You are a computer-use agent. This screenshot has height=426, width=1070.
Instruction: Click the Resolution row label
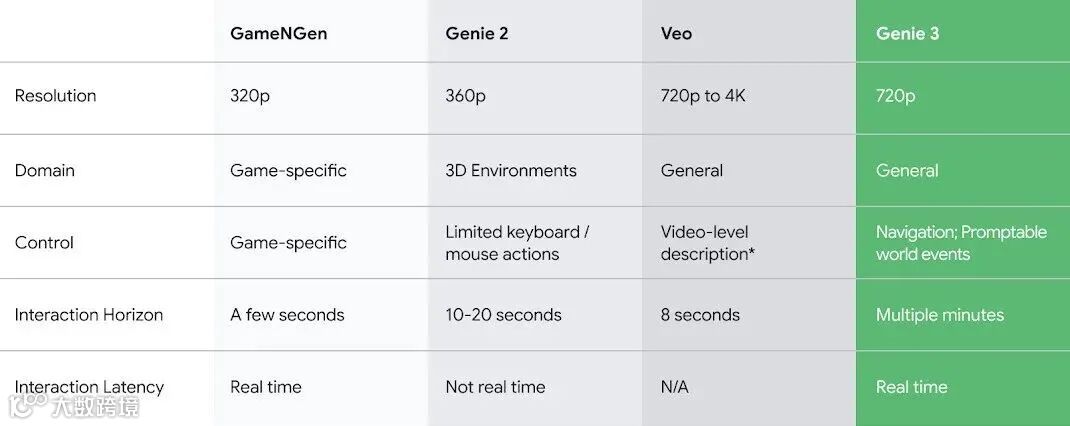pyautogui.click(x=55, y=96)
